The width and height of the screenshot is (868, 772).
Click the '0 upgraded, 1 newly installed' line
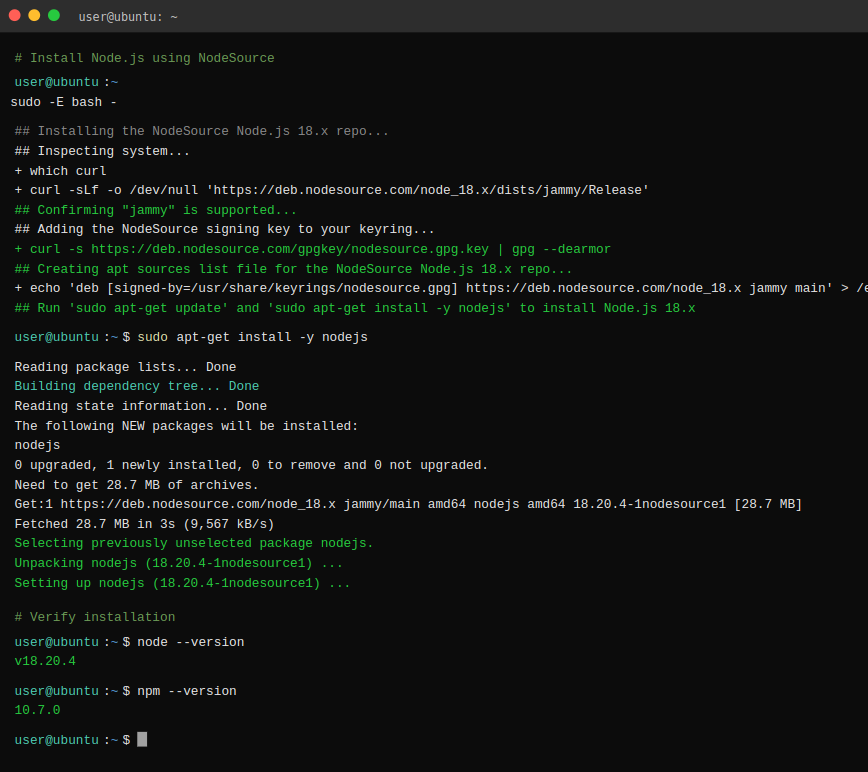251,465
